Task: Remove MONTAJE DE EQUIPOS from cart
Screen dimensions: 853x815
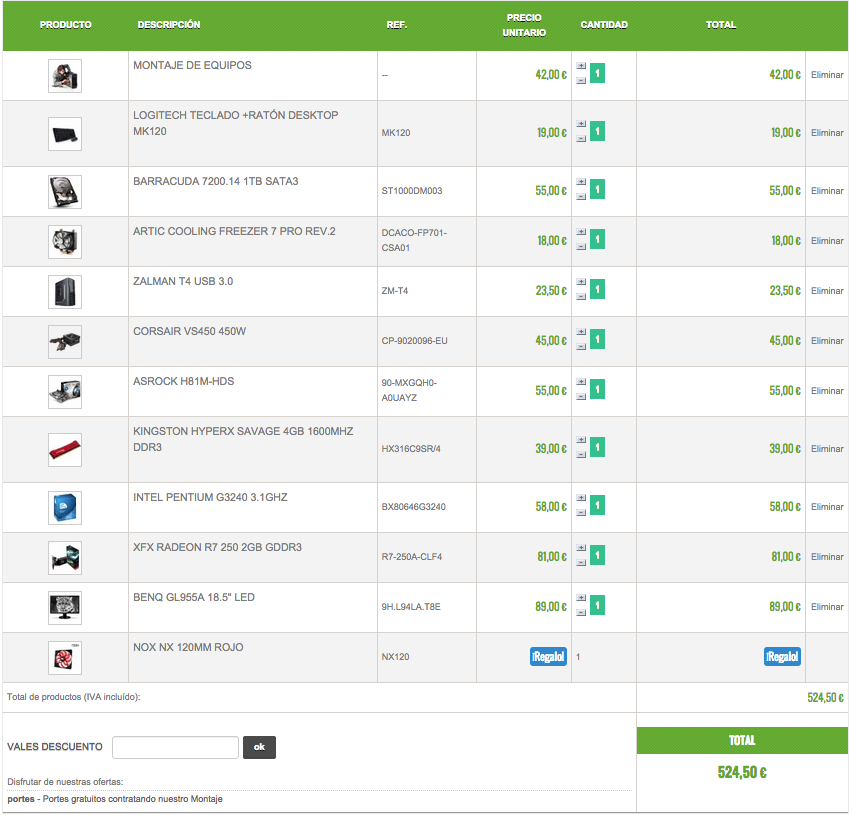Action: coord(827,75)
